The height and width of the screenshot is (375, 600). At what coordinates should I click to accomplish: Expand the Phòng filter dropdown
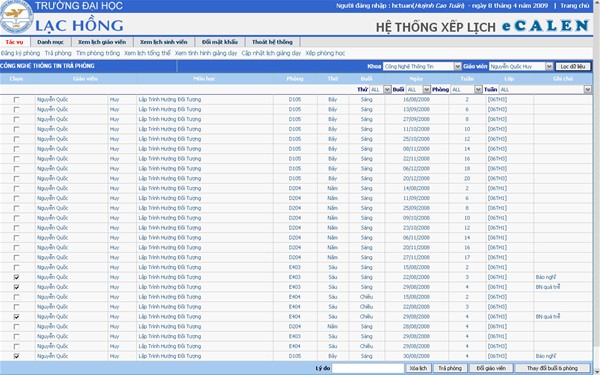pos(478,90)
